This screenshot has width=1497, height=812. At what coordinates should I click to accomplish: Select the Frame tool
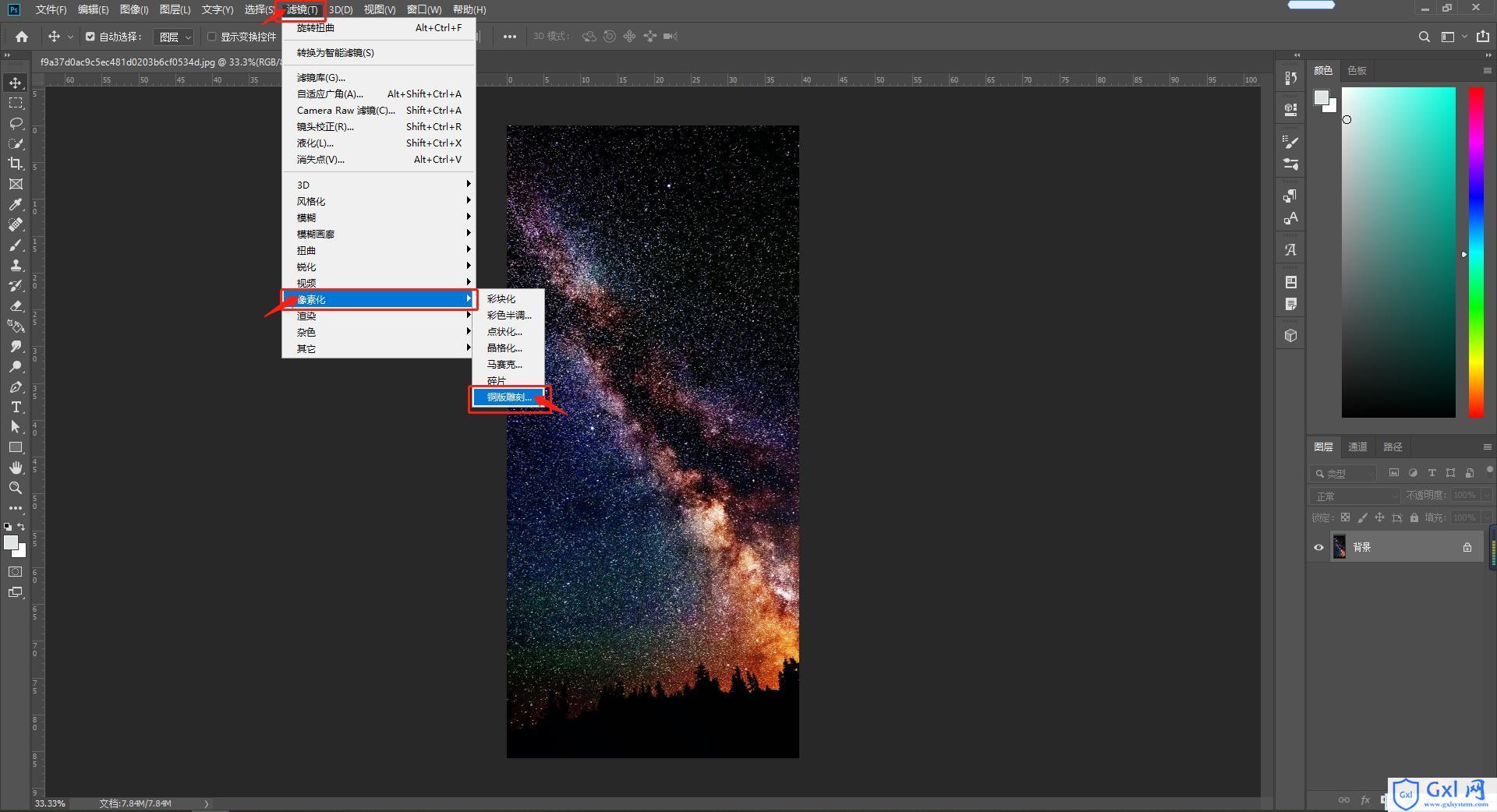[16, 184]
